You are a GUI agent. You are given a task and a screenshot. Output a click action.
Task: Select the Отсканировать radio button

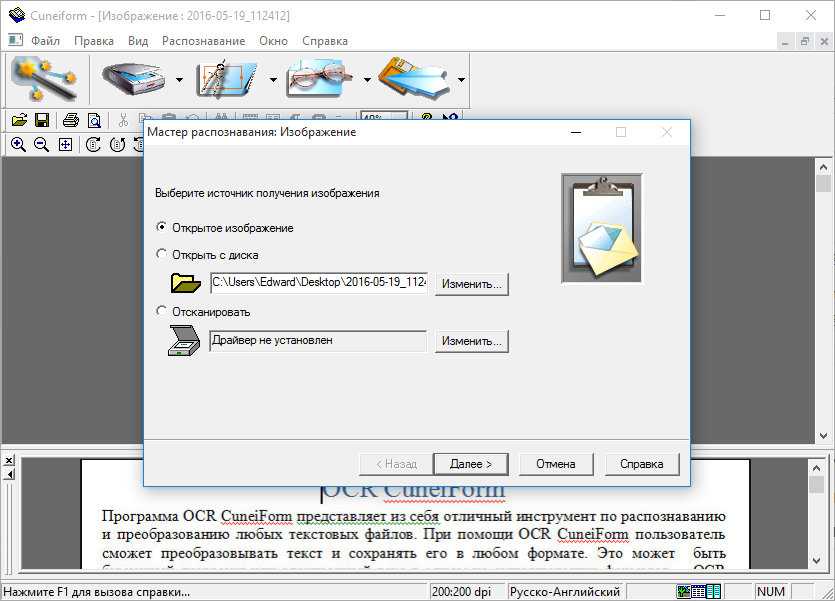coord(161,310)
